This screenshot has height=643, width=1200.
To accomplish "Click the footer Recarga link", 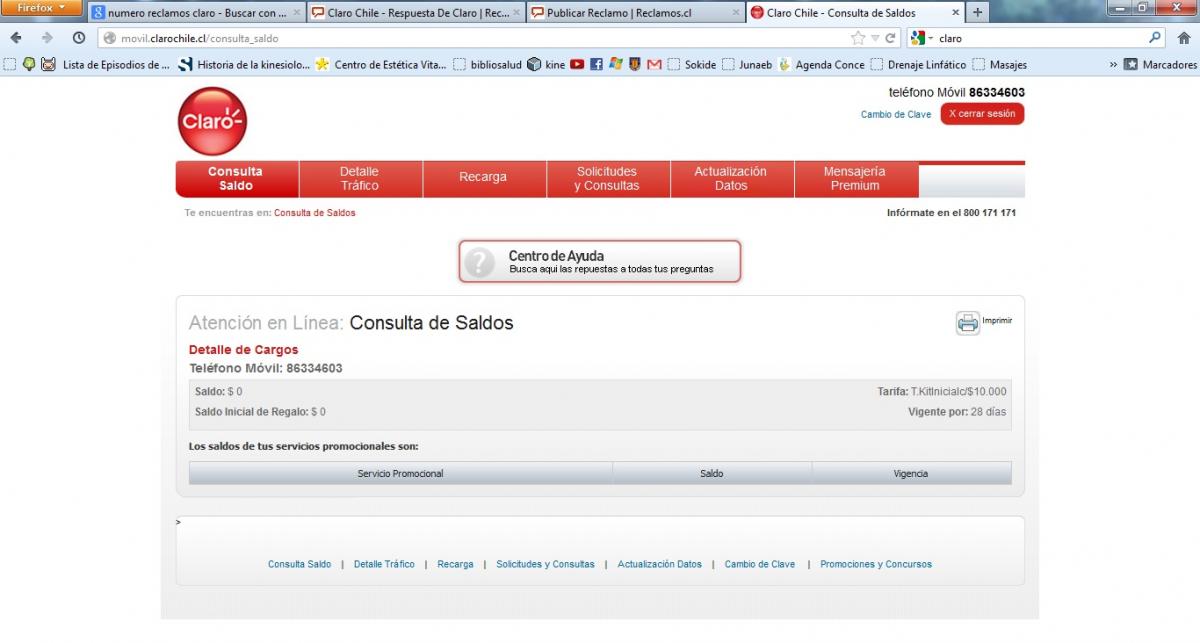I will pos(455,565).
